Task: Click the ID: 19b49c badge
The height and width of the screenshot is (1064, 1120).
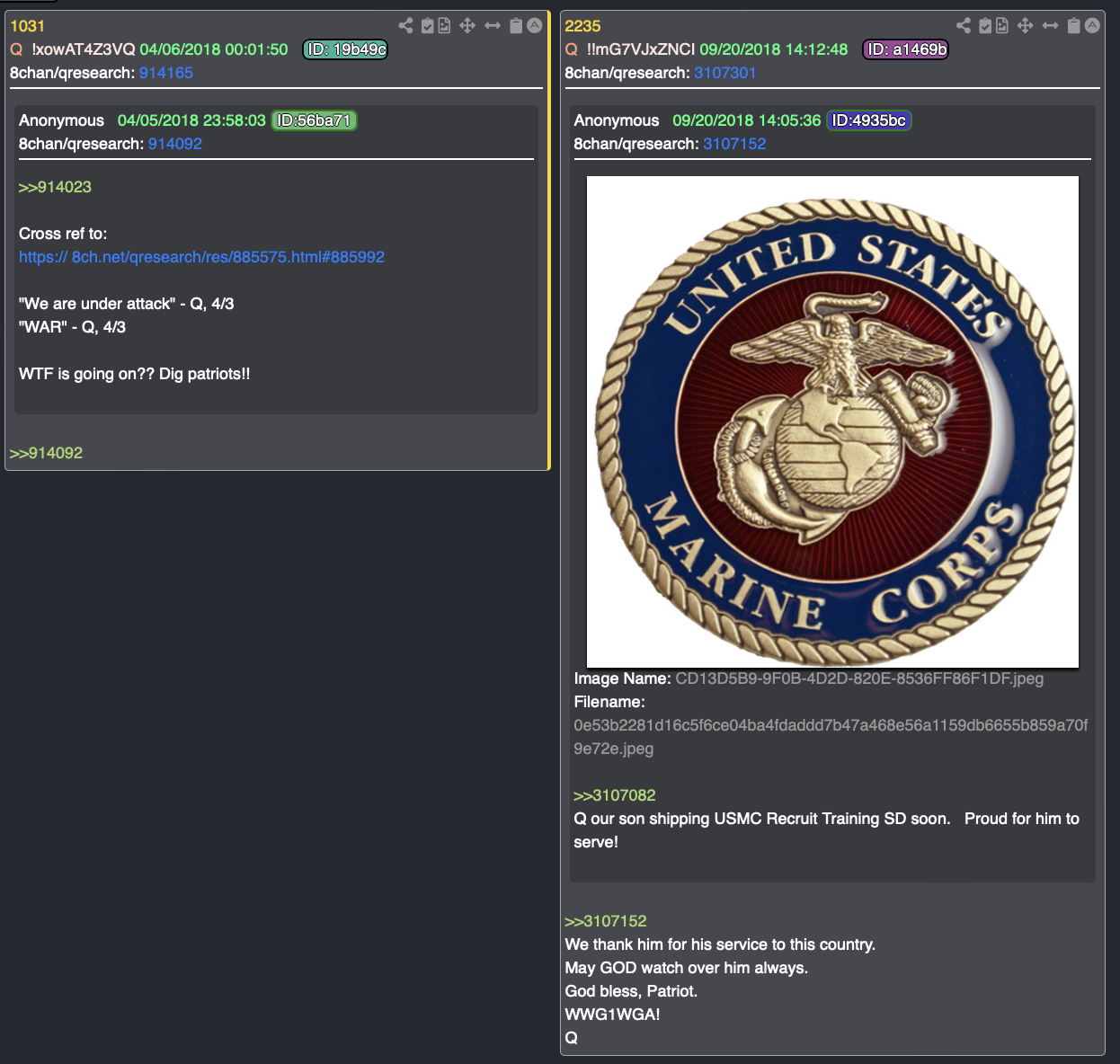Action: [x=345, y=49]
